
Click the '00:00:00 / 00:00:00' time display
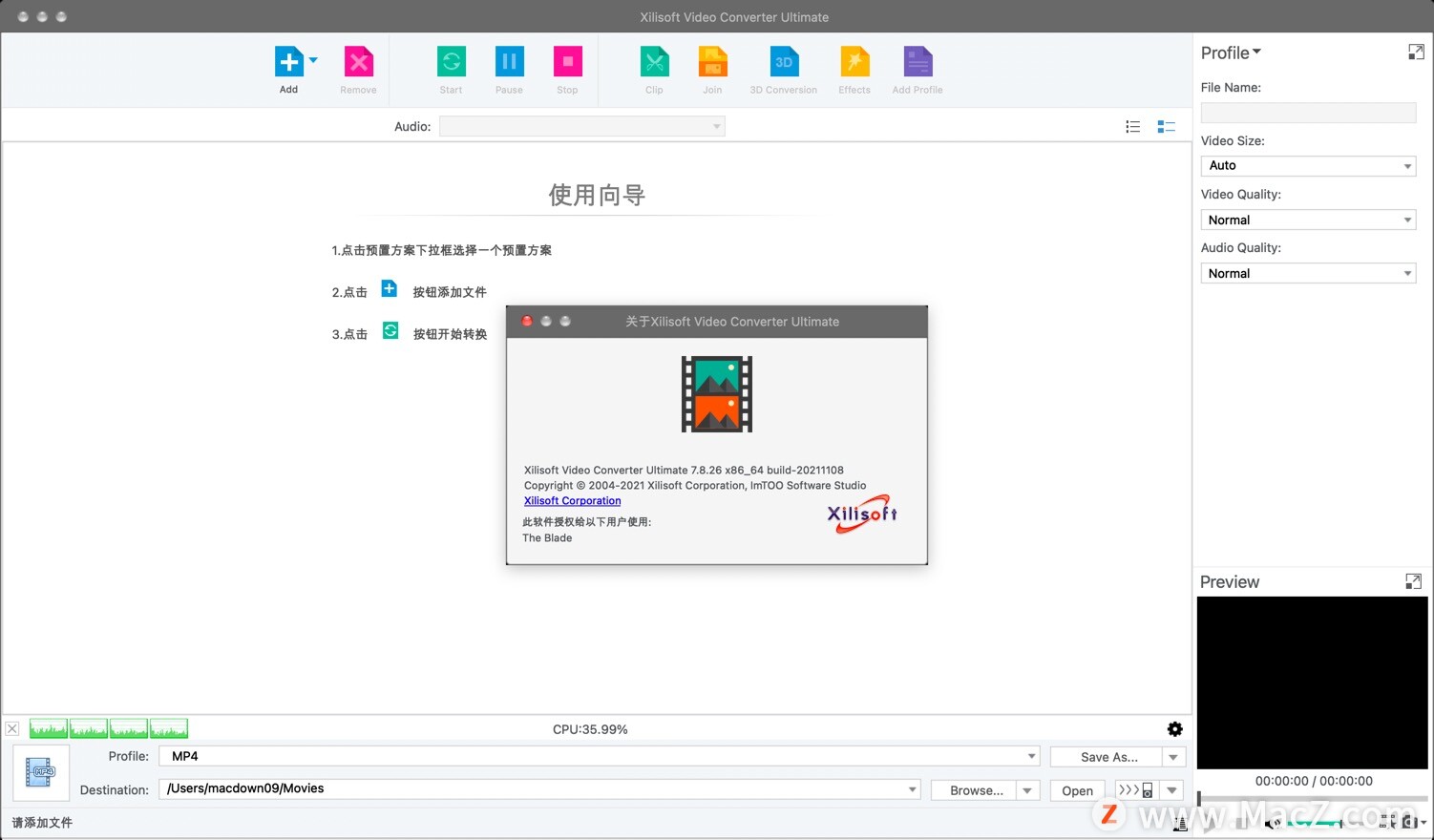pyautogui.click(x=1314, y=781)
